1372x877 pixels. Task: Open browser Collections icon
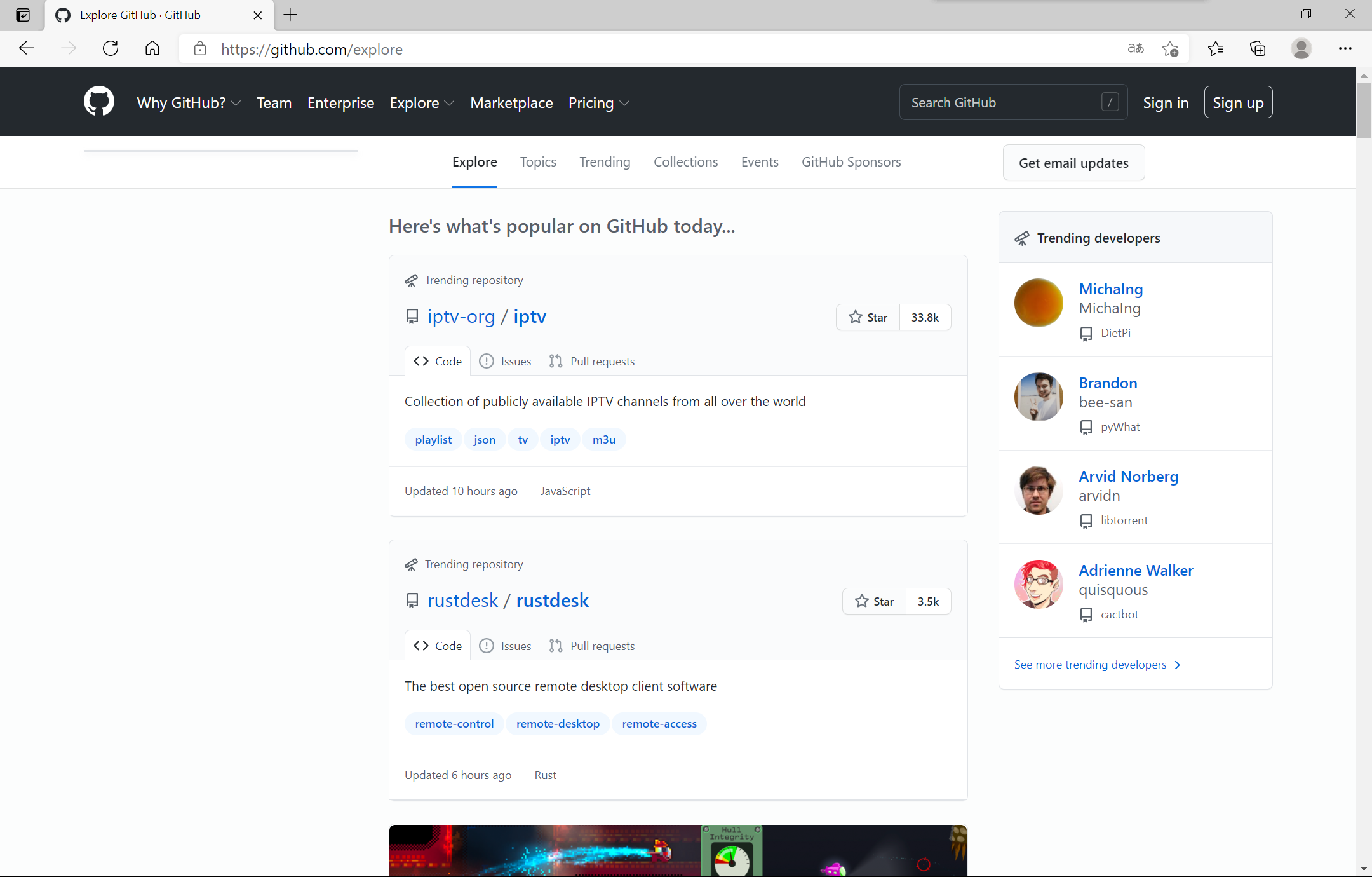coord(1258,49)
